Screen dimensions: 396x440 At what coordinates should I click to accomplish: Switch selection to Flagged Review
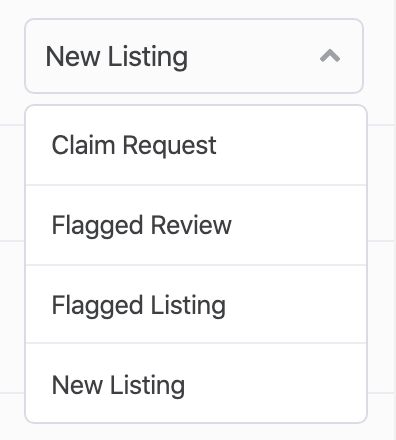click(x=196, y=225)
